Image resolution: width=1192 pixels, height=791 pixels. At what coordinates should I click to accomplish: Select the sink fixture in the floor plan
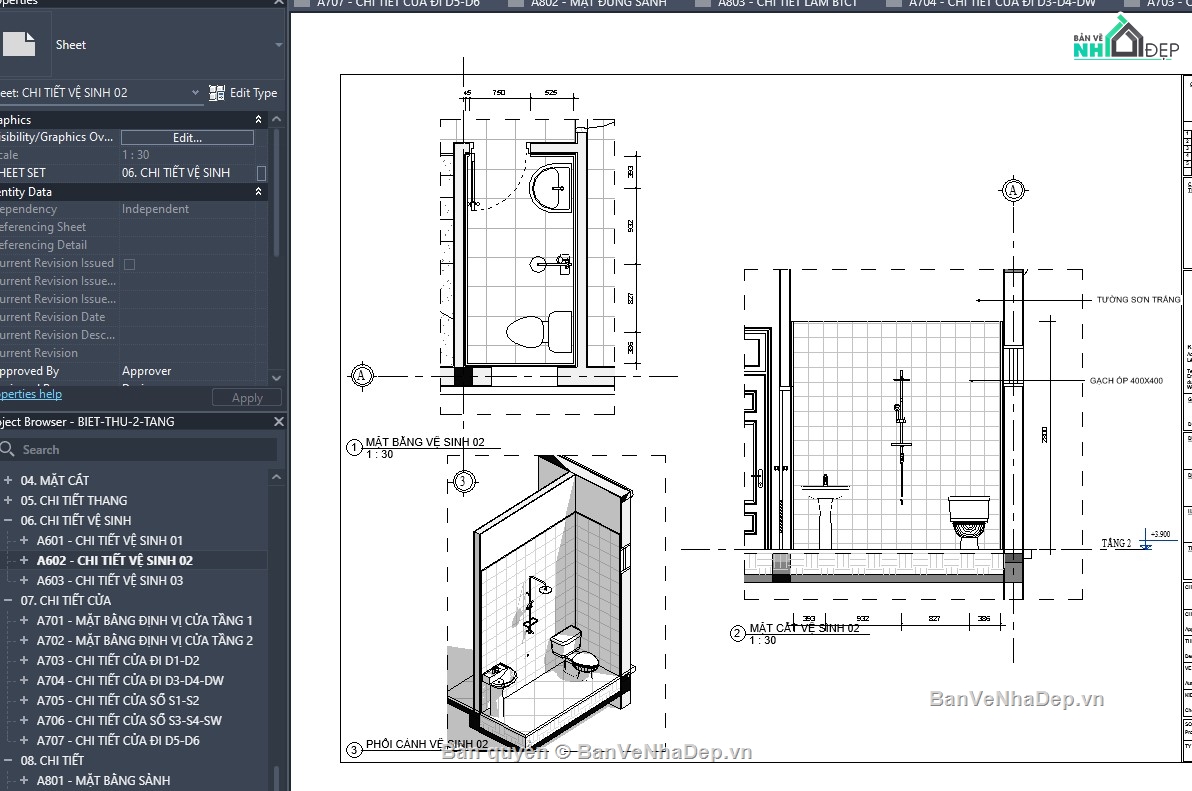550,187
